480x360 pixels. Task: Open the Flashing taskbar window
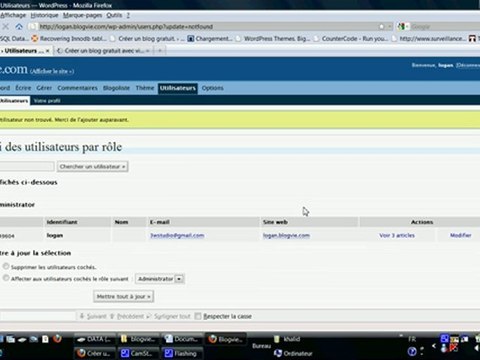pos(182,353)
